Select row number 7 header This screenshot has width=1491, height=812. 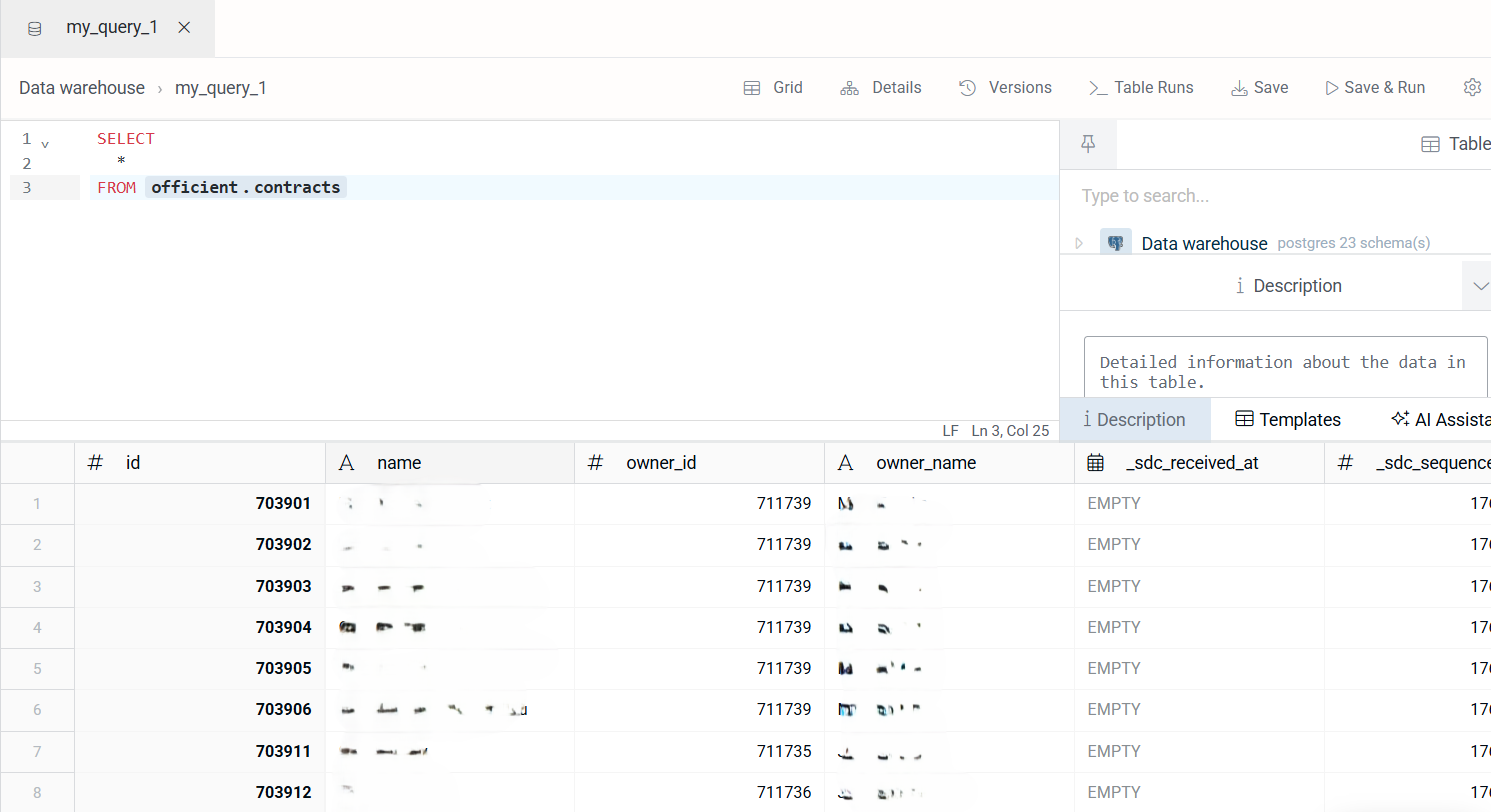click(x=37, y=751)
